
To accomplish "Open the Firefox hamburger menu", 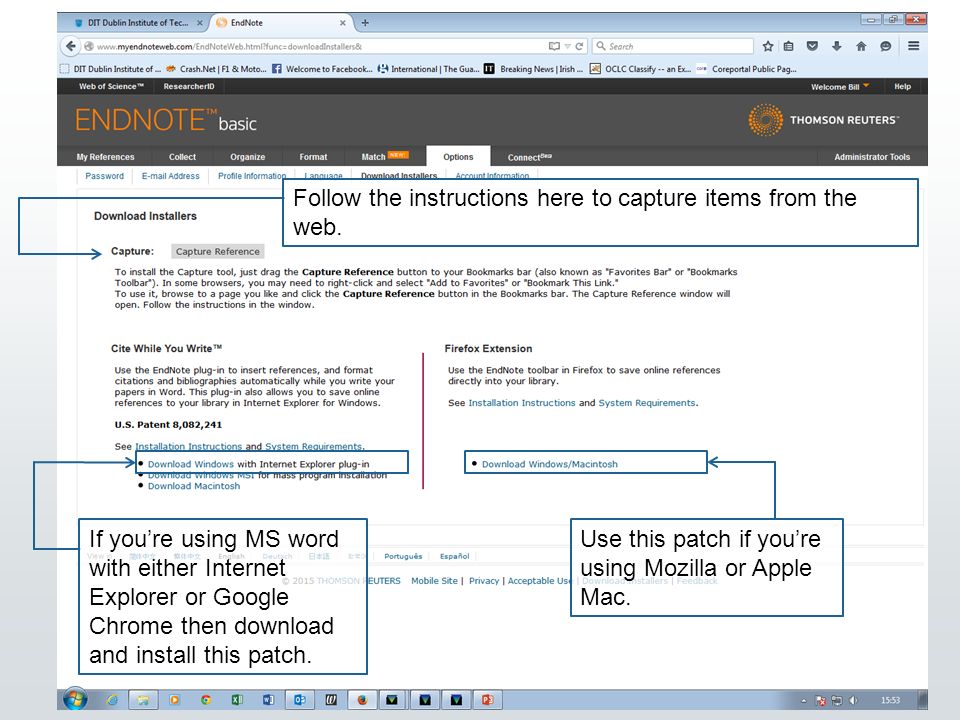I will click(913, 46).
